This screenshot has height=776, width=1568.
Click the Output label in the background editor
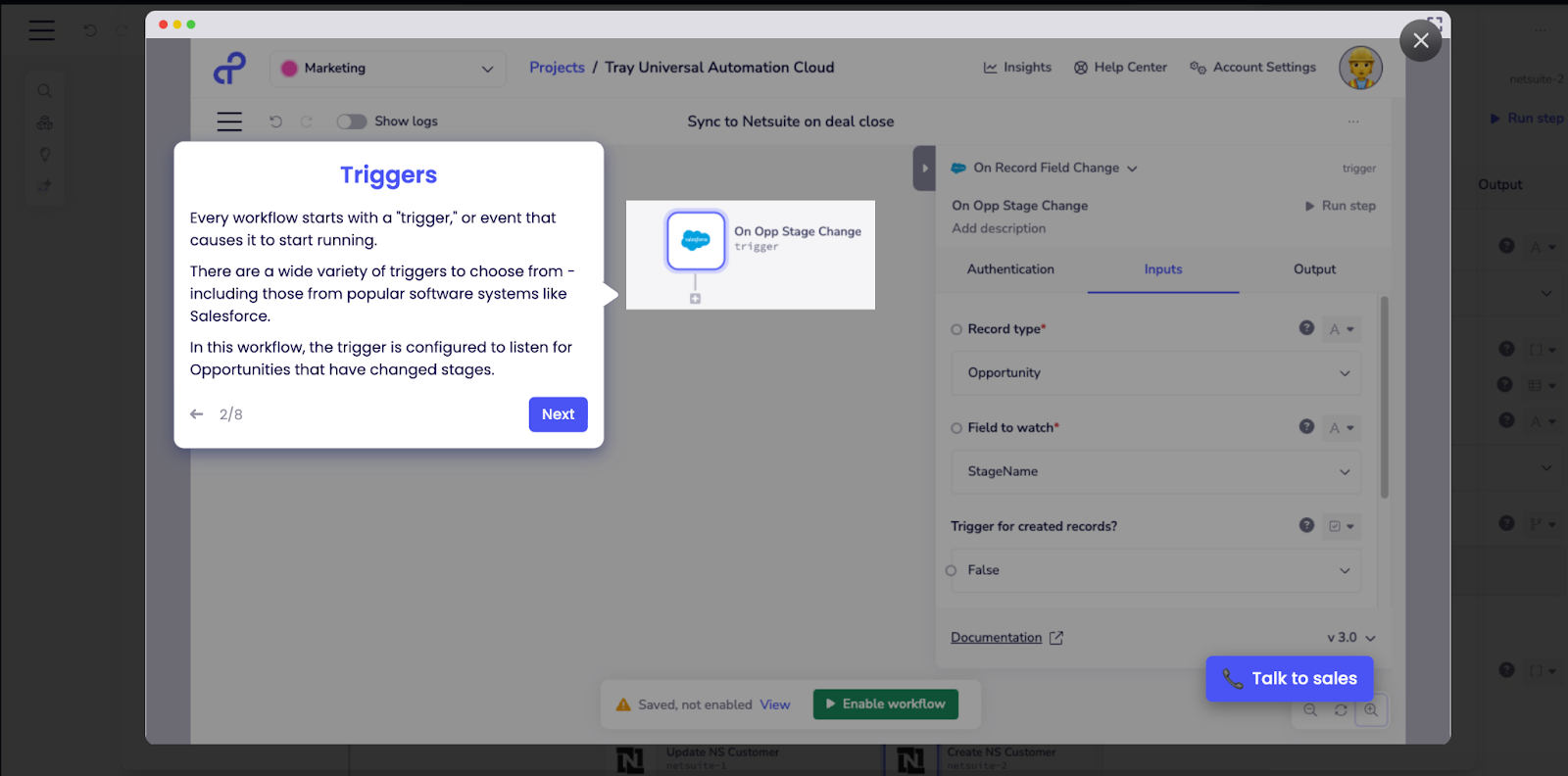click(x=1500, y=184)
